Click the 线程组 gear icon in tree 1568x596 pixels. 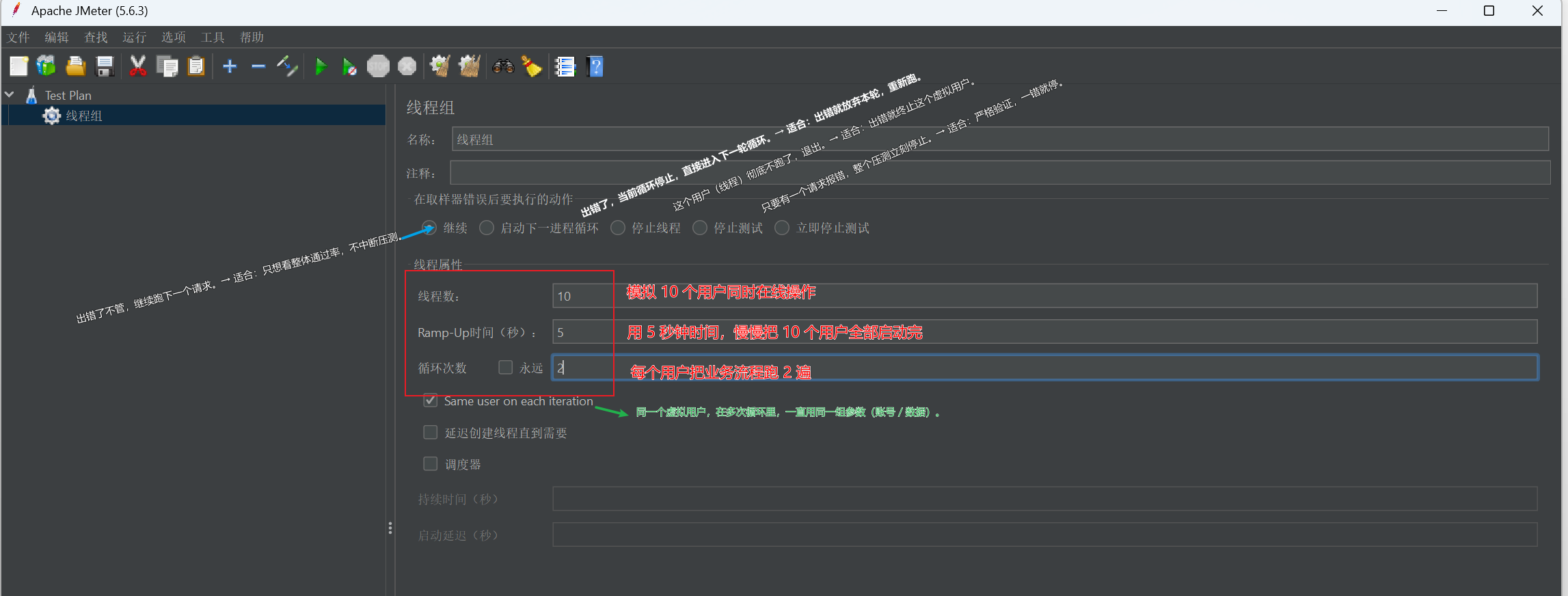click(51, 116)
